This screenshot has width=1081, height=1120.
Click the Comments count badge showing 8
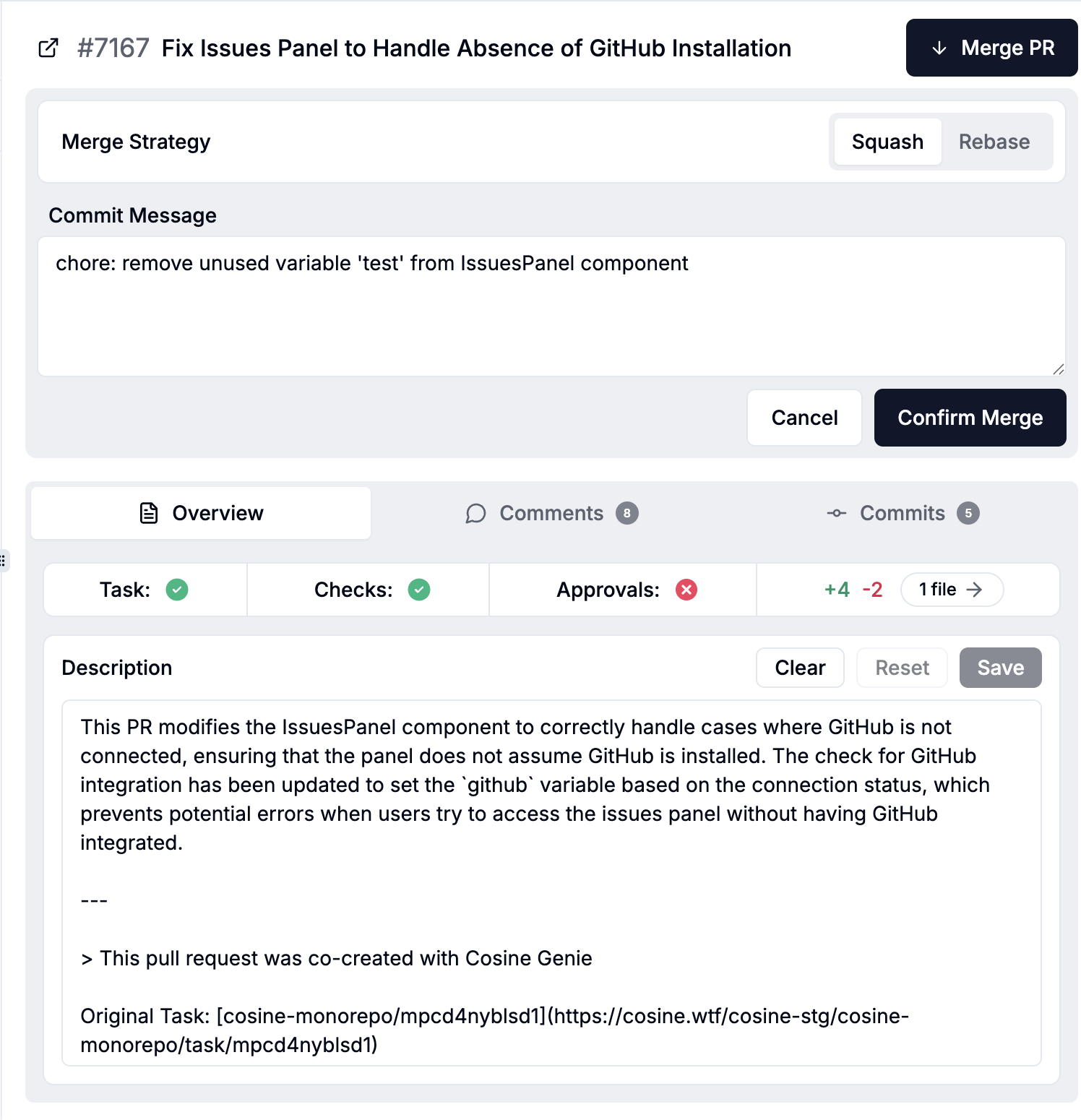coord(627,513)
